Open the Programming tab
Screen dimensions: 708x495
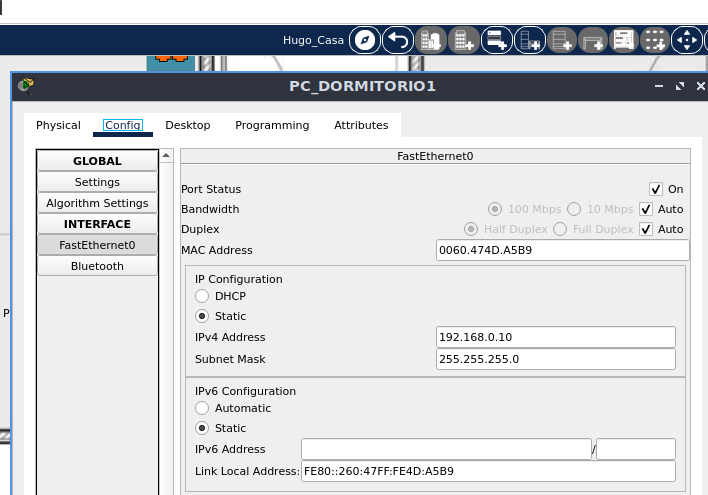point(272,125)
